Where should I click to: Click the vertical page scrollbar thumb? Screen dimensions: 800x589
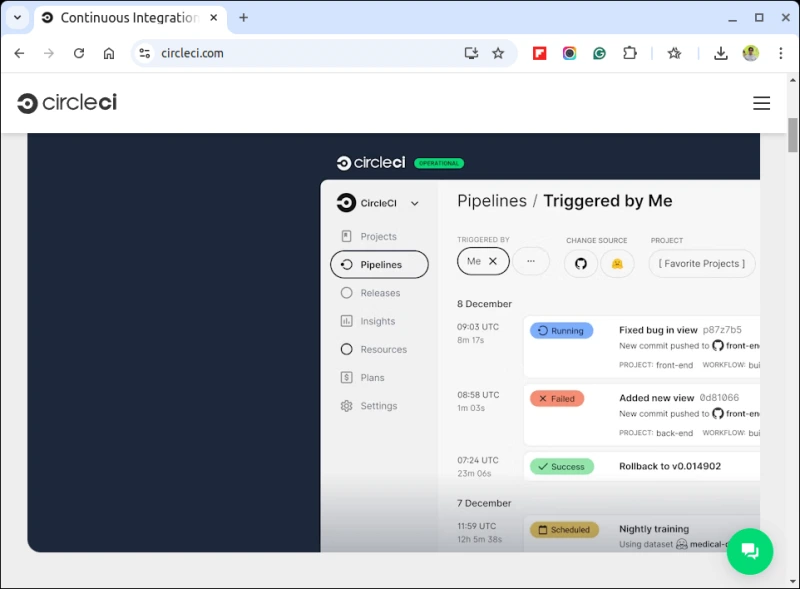(792, 135)
